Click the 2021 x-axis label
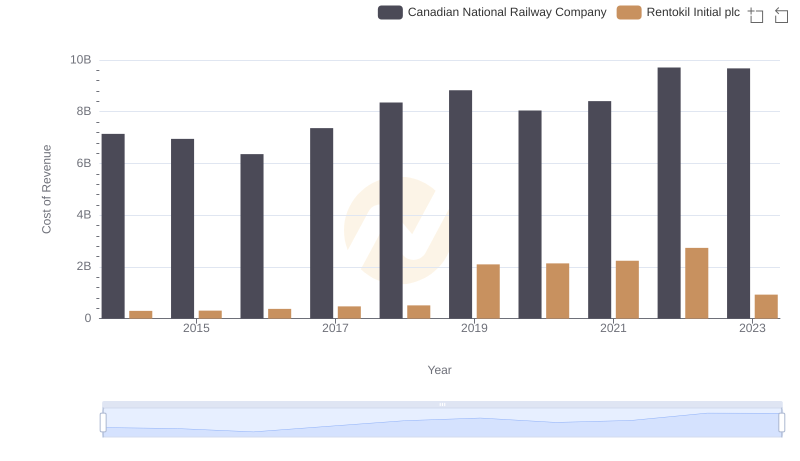The image size is (800, 461). (x=613, y=328)
